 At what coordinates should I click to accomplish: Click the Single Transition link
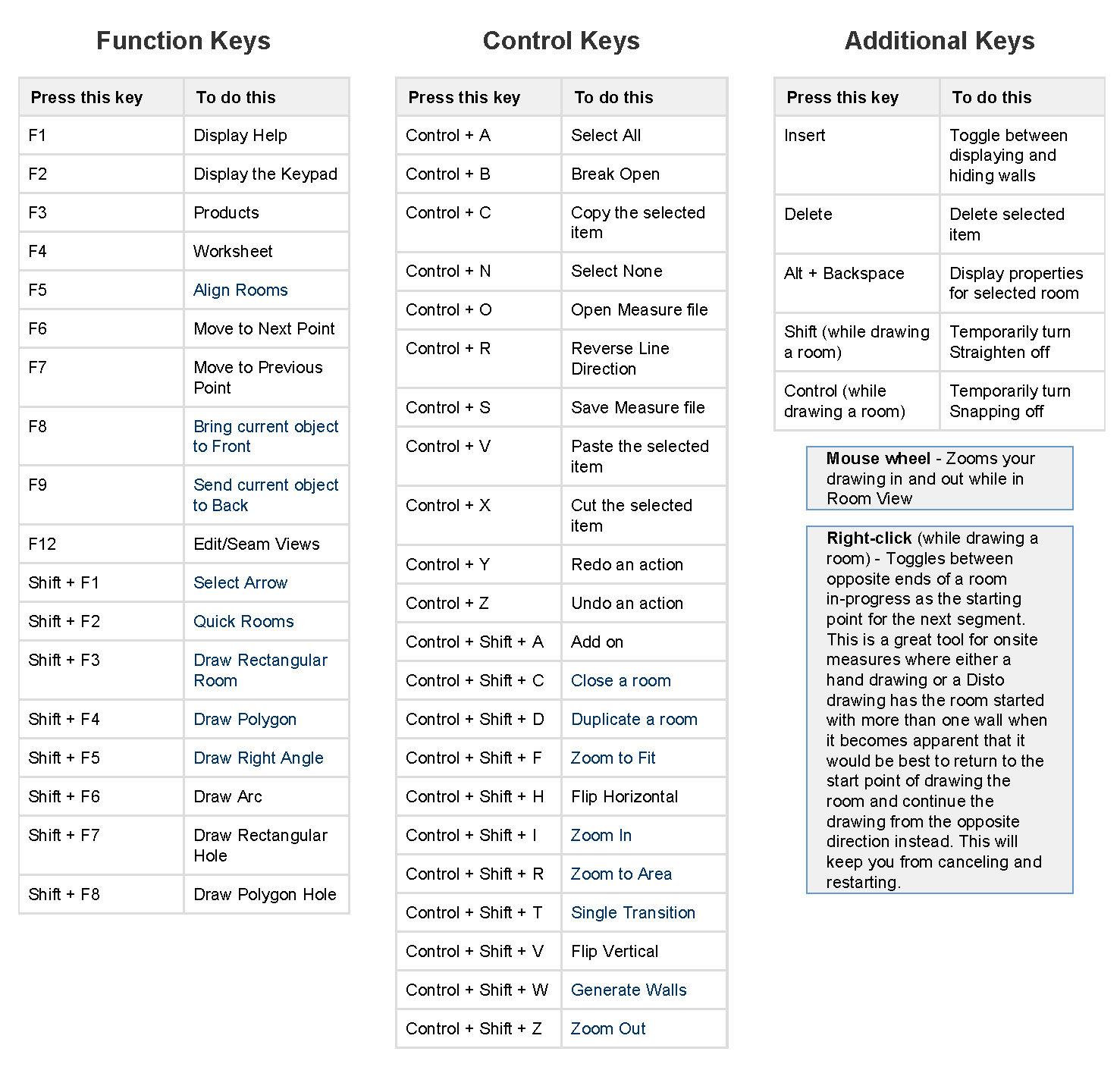(633, 912)
